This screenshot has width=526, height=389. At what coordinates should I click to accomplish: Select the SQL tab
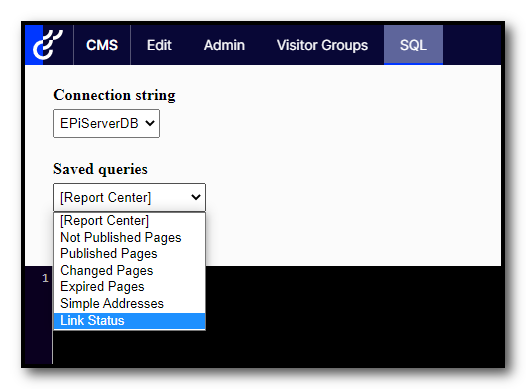[x=413, y=45]
